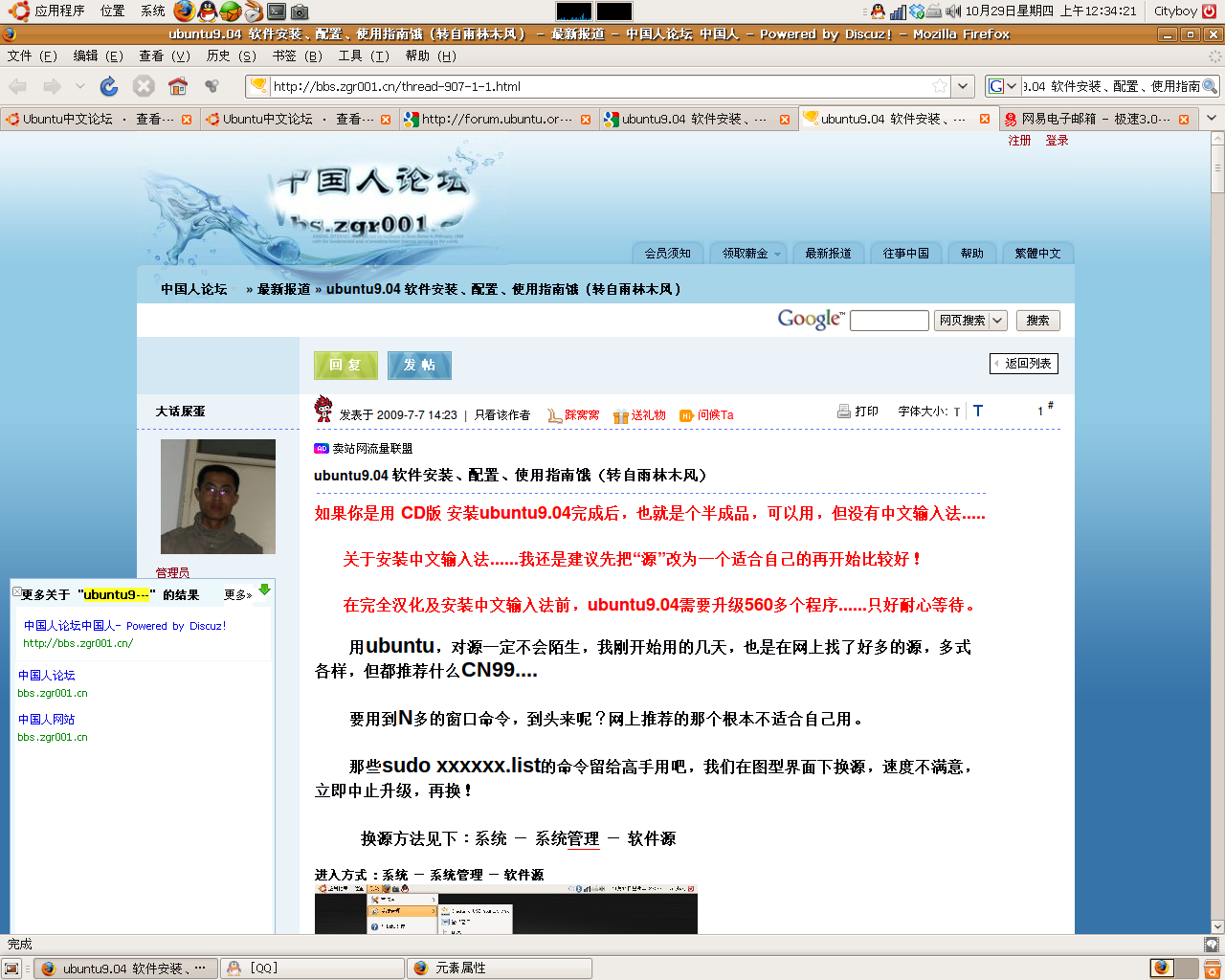This screenshot has width=1225, height=980.
Task: Close the 网易电子邮箱 tab
Action: (x=1184, y=120)
